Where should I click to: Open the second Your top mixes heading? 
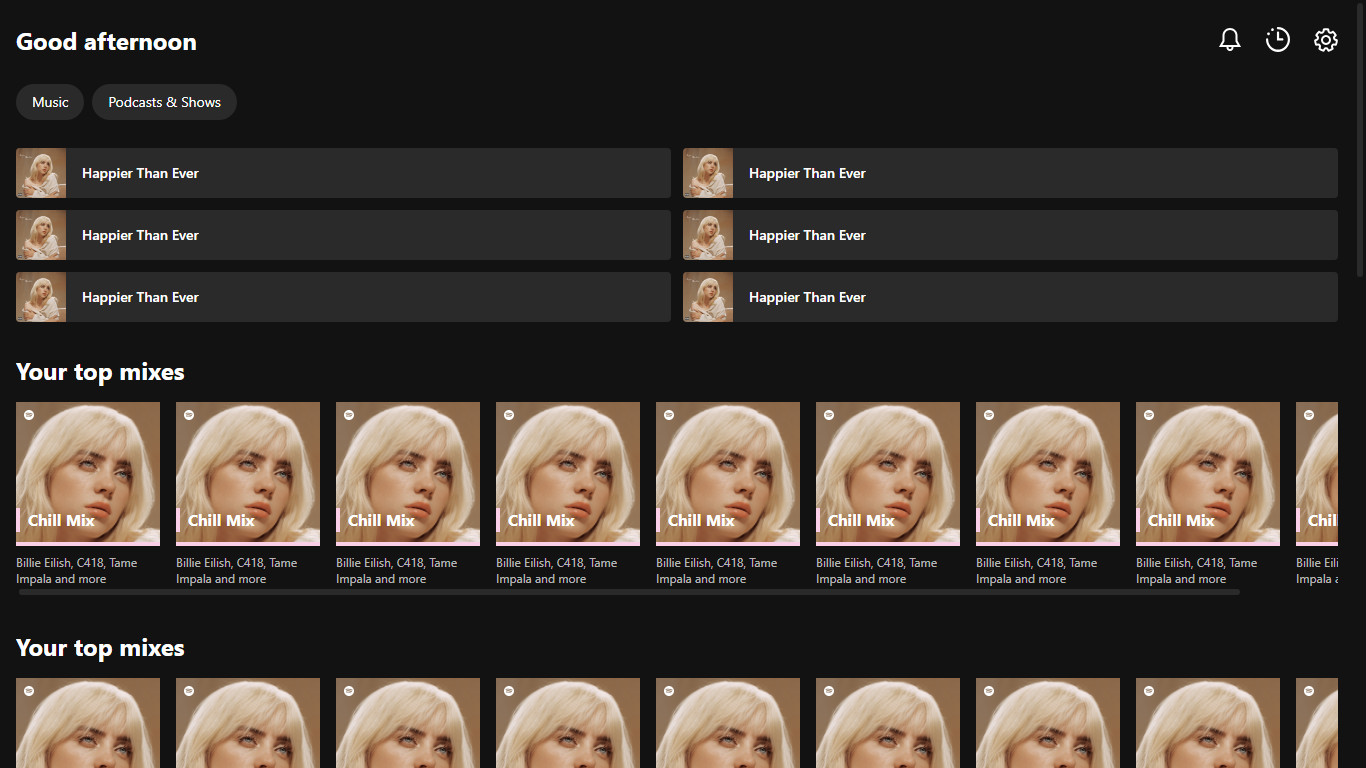click(x=100, y=647)
